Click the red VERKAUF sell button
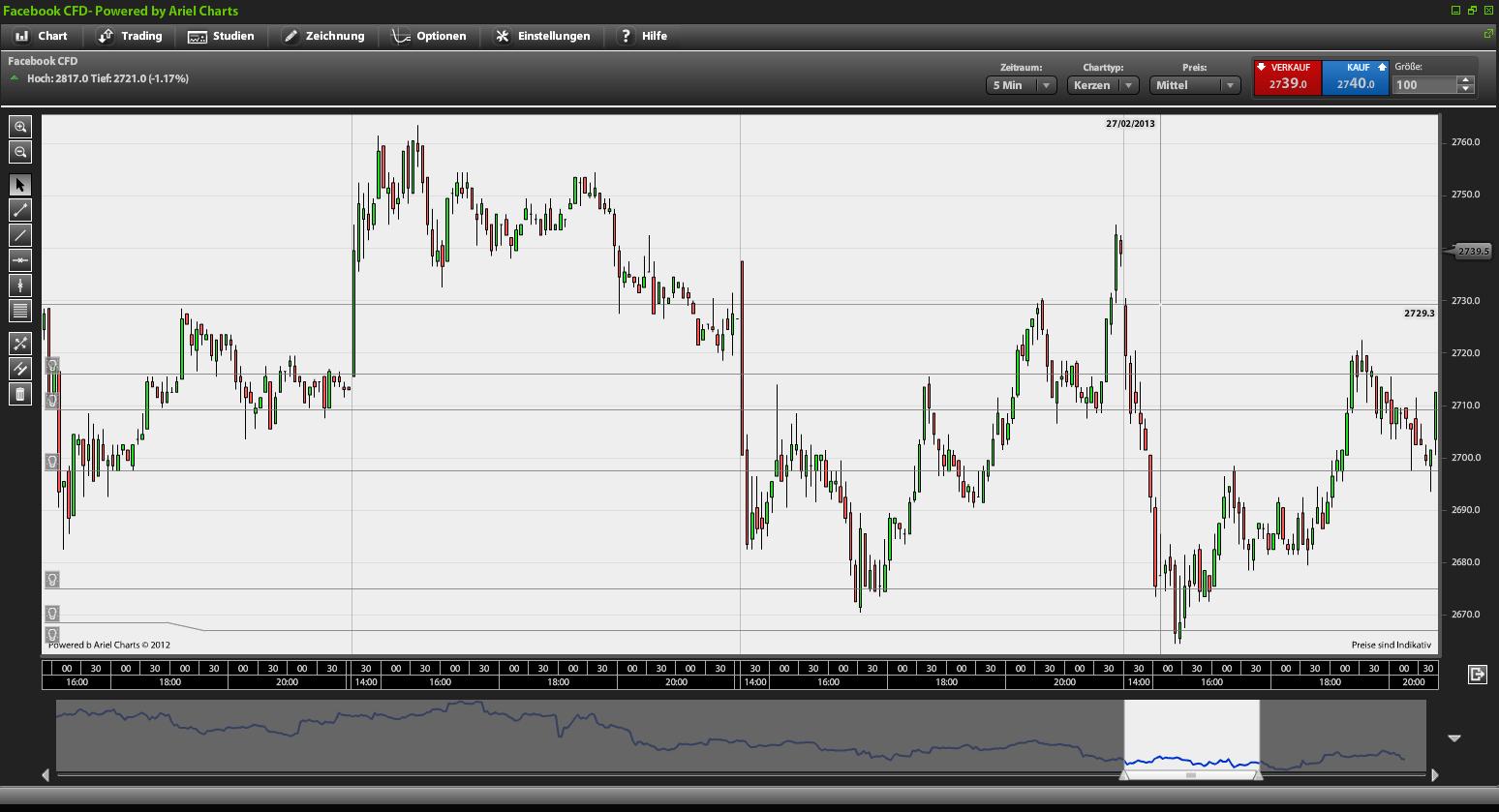This screenshot has width=1499, height=812. point(1287,78)
